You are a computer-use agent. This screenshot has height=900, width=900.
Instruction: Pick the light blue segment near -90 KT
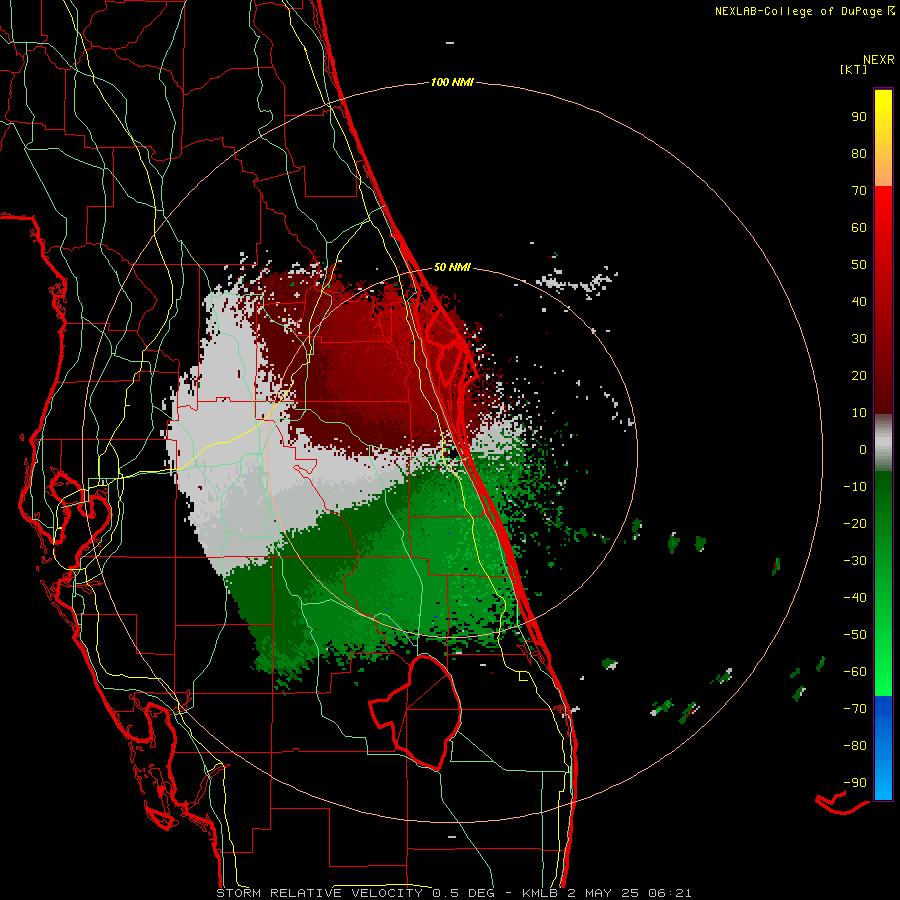[x=883, y=781]
